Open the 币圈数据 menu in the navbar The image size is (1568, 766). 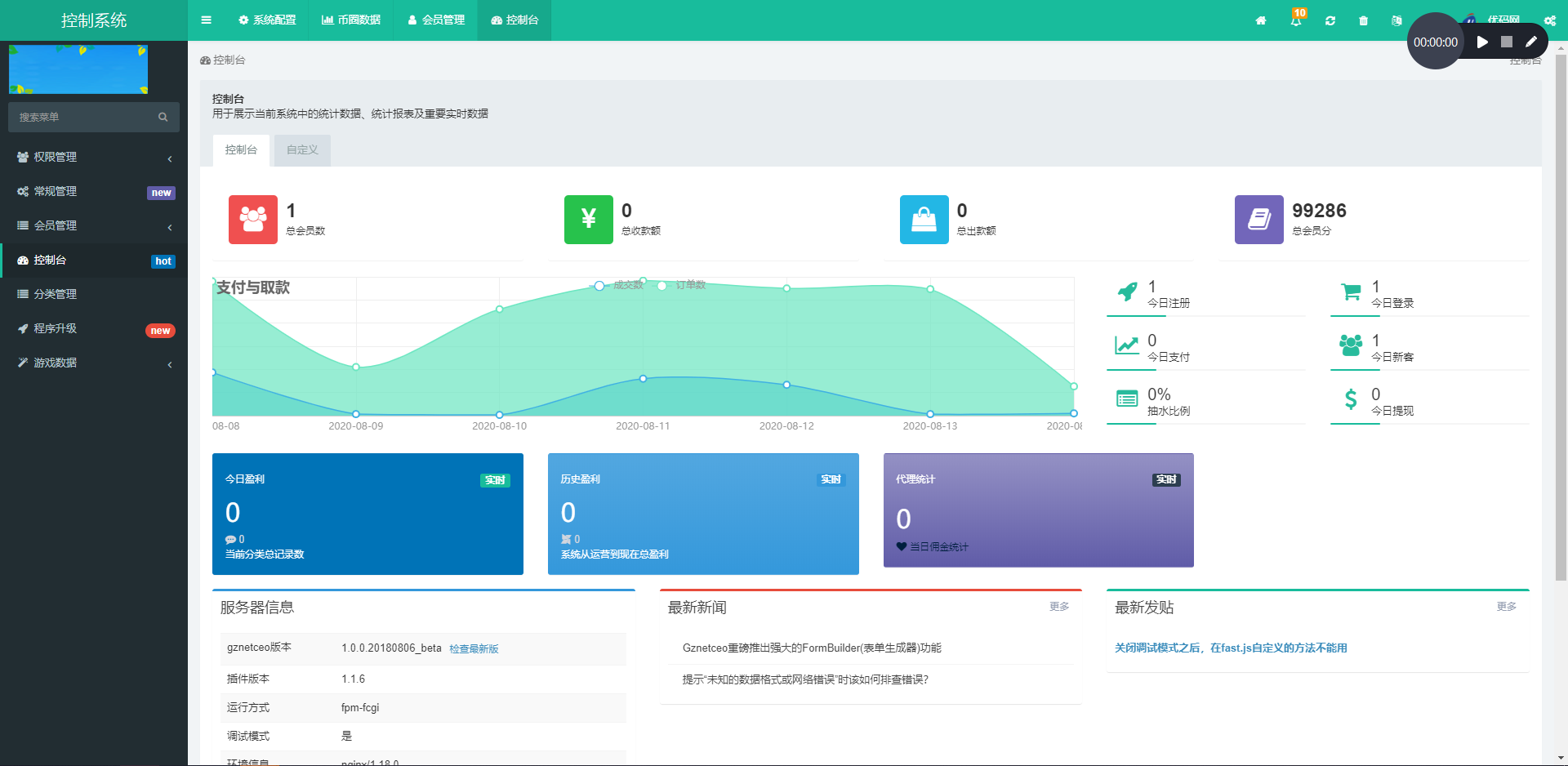pos(351,20)
